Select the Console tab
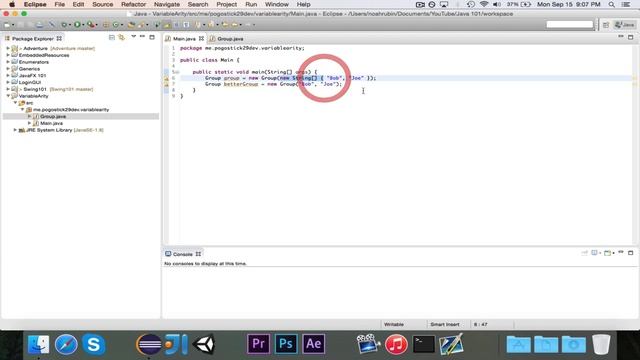 coord(182,254)
